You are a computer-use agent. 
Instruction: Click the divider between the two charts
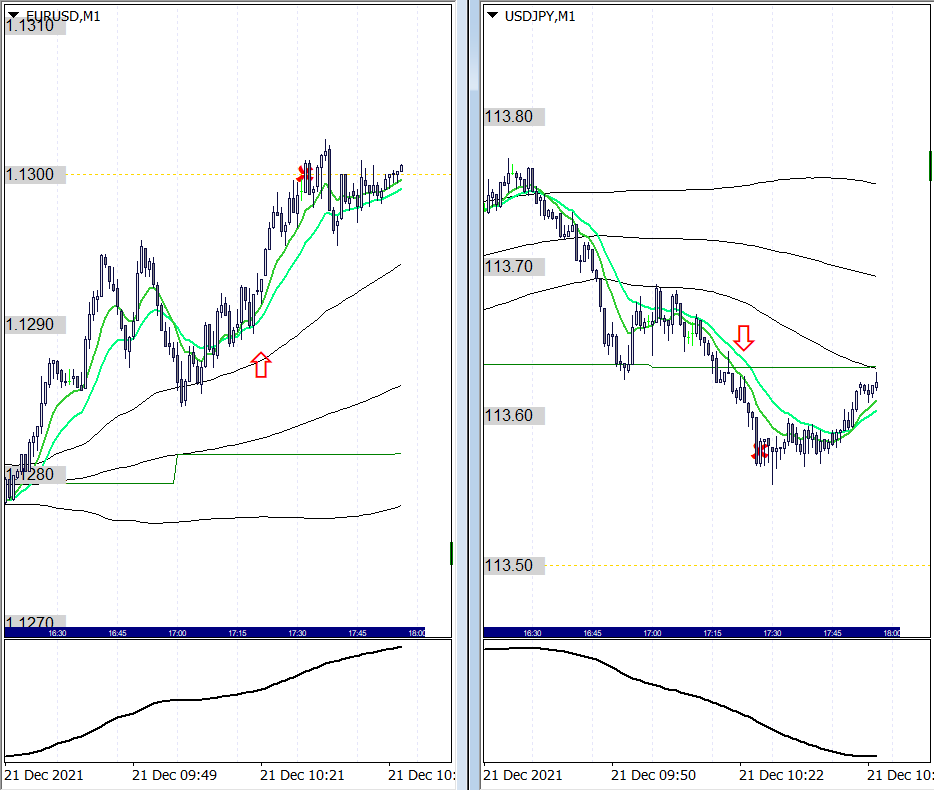click(468, 395)
